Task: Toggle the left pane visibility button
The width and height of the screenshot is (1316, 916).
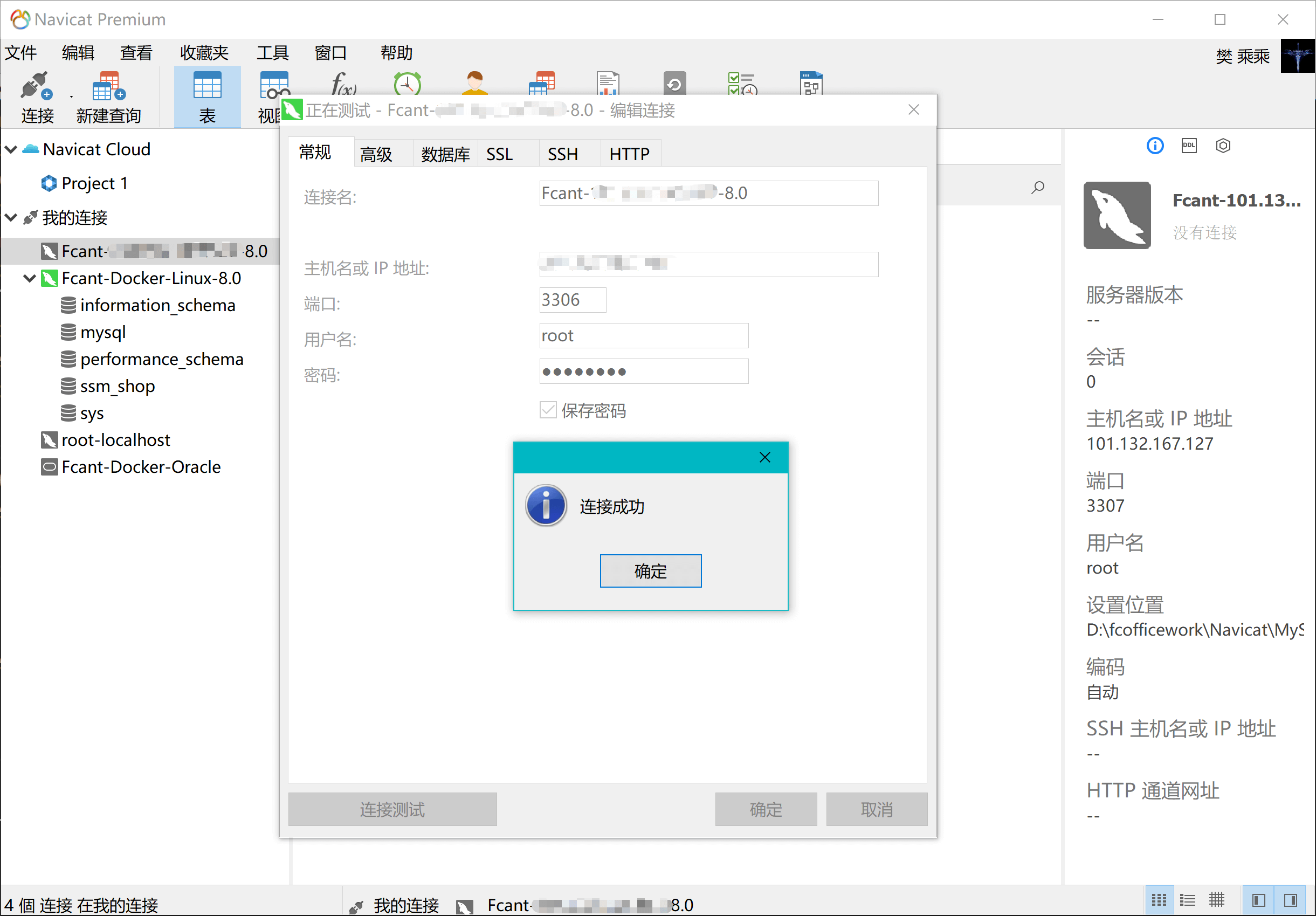Action: click(1258, 900)
